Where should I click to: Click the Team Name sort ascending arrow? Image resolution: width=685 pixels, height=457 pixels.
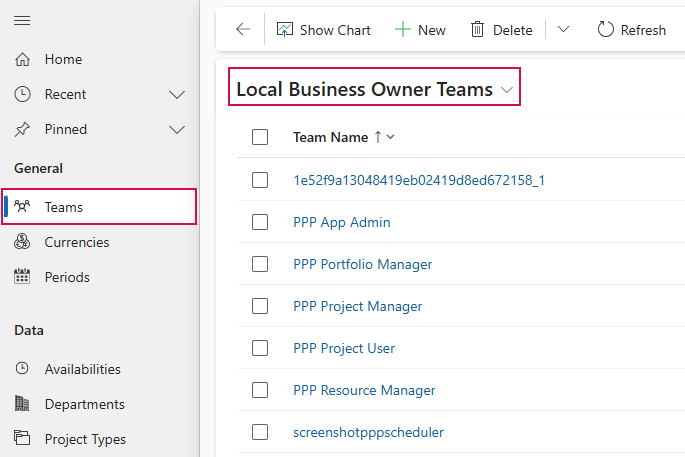click(x=378, y=137)
